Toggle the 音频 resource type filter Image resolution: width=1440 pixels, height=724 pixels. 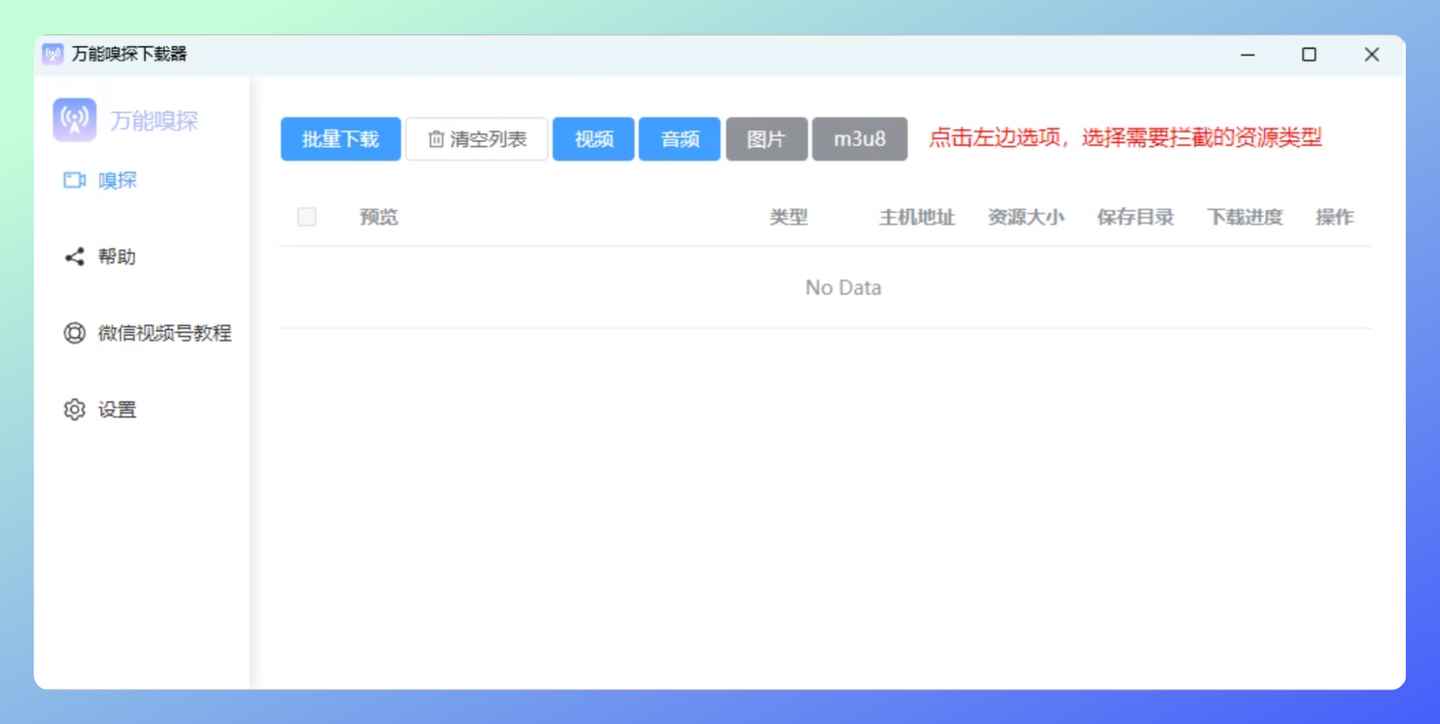(680, 139)
